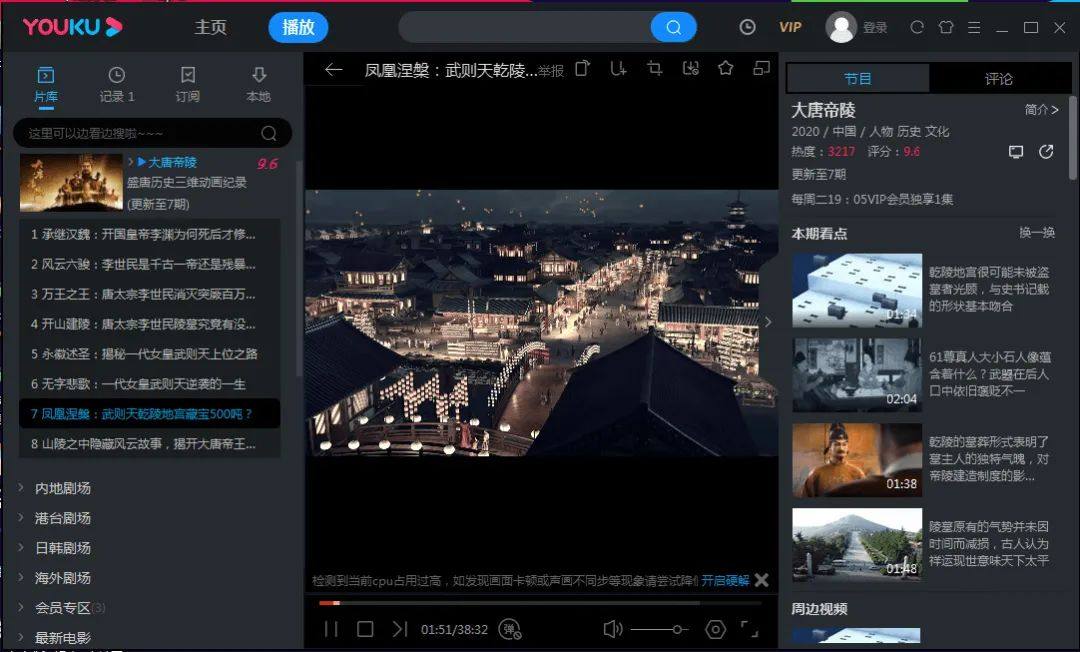Pause the playing video

click(x=331, y=629)
